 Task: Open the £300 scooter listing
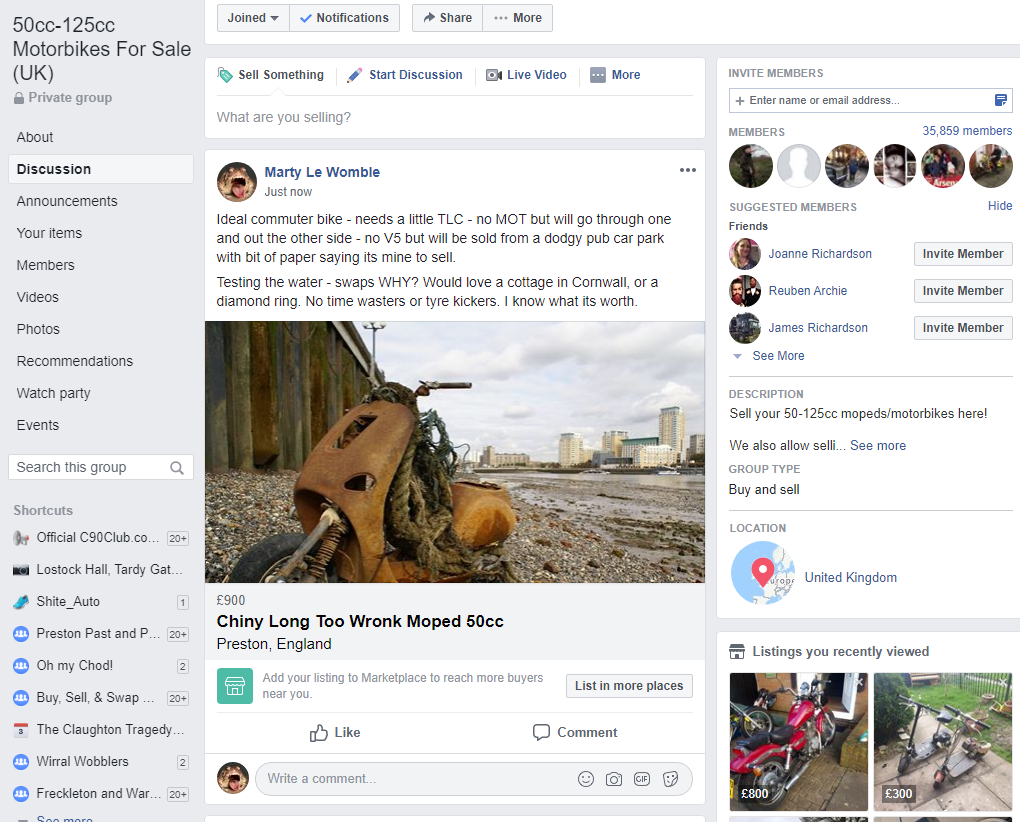click(943, 741)
